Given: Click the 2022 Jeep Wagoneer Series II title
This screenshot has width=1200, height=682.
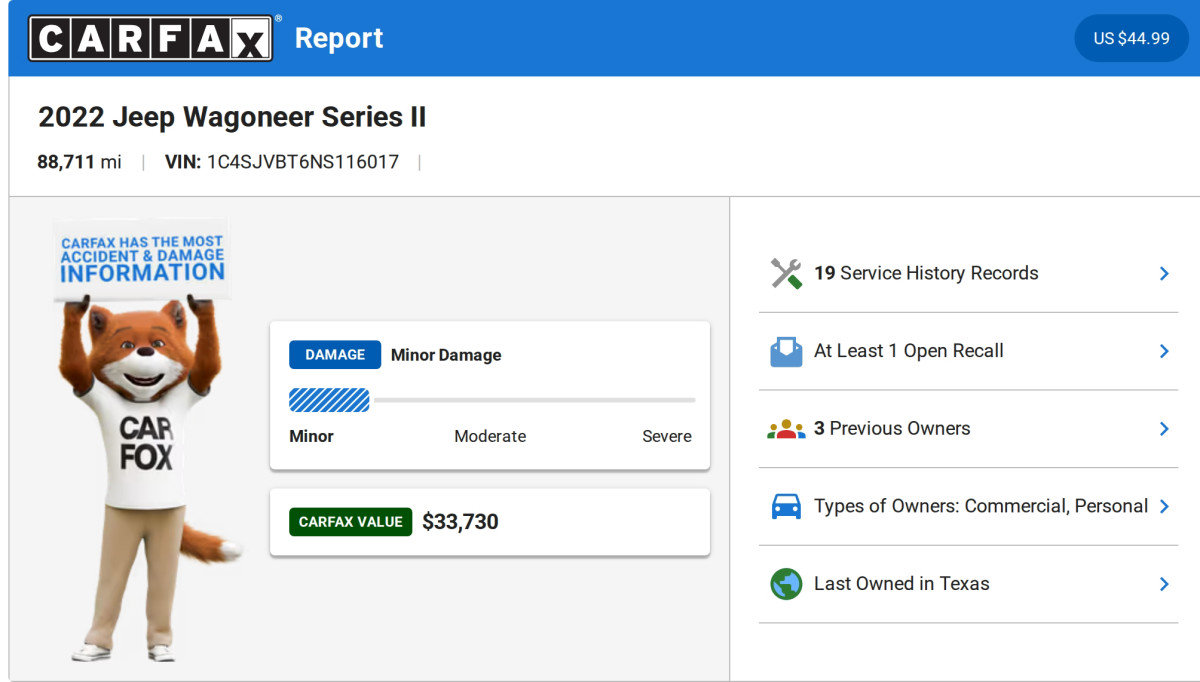Looking at the screenshot, I should coord(232,117).
